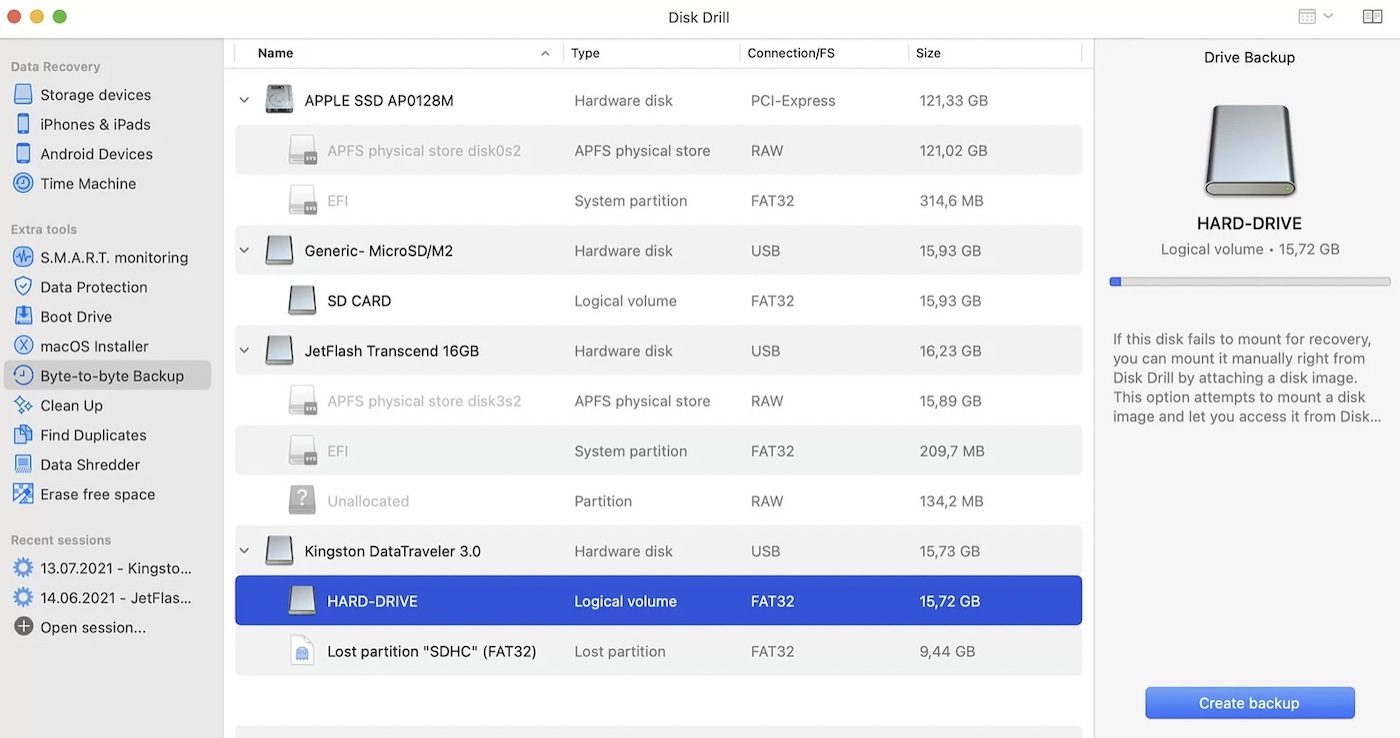
Task: Collapse the APPLE SSD AP0128M disk tree
Action: click(x=244, y=100)
